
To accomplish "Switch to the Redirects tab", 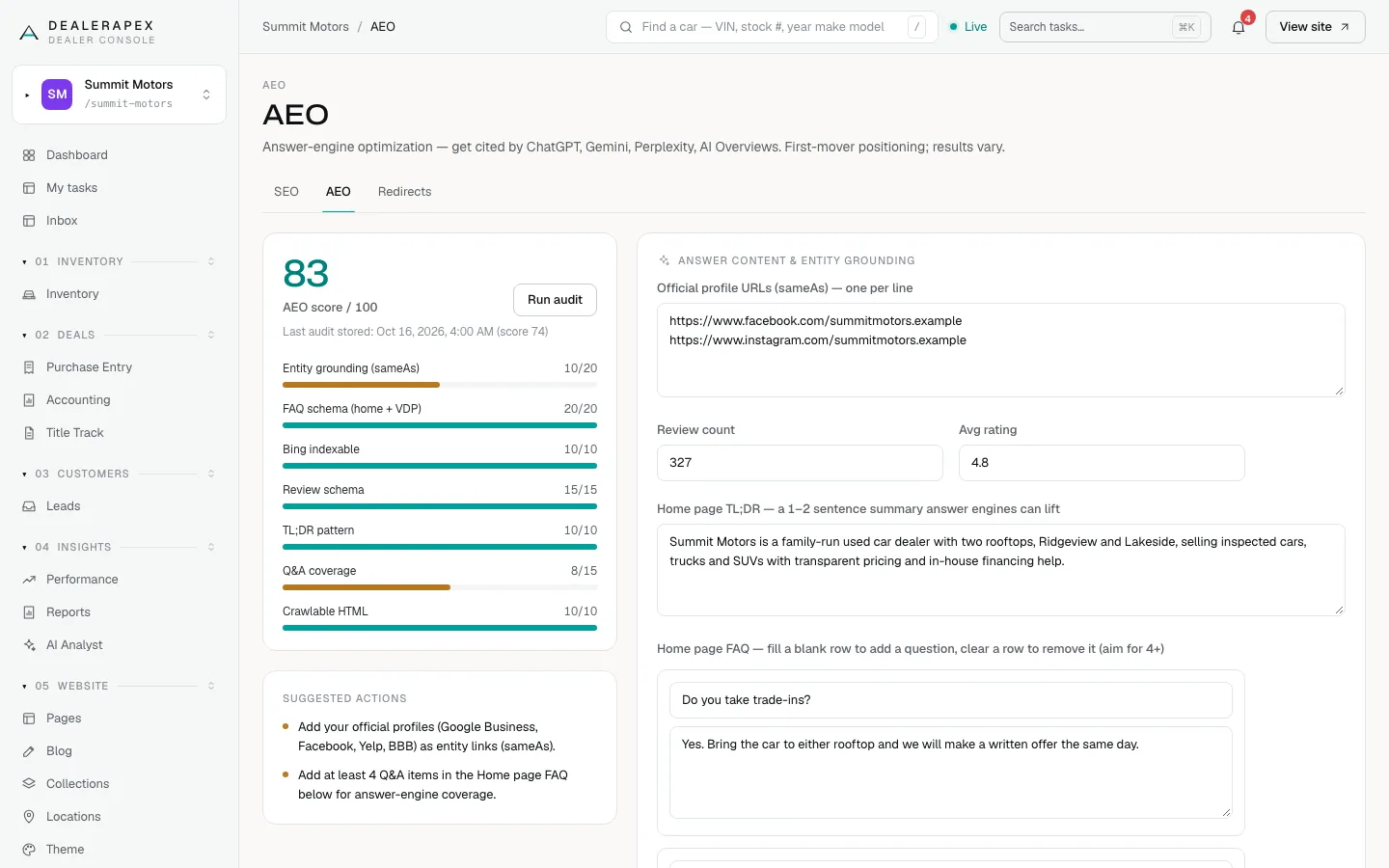I will pos(405,192).
